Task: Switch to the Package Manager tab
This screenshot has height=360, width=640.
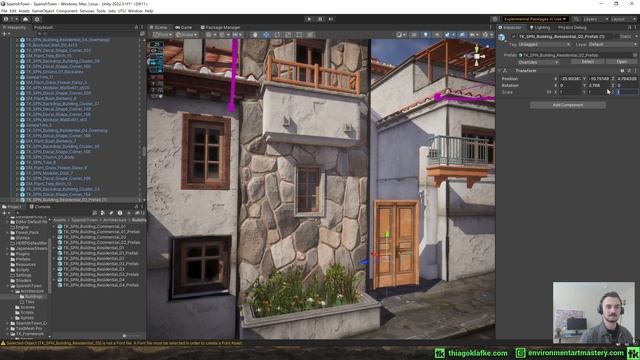Action: (220, 27)
